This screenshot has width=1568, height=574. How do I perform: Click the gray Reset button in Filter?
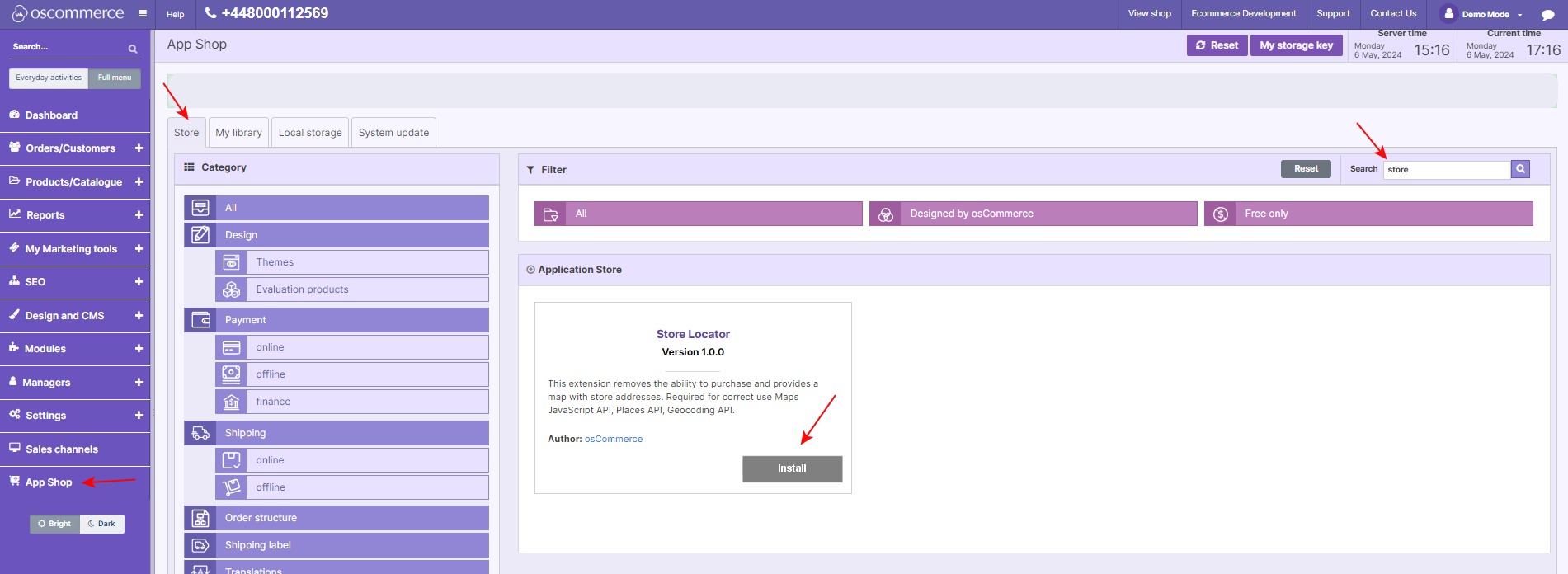click(1306, 169)
